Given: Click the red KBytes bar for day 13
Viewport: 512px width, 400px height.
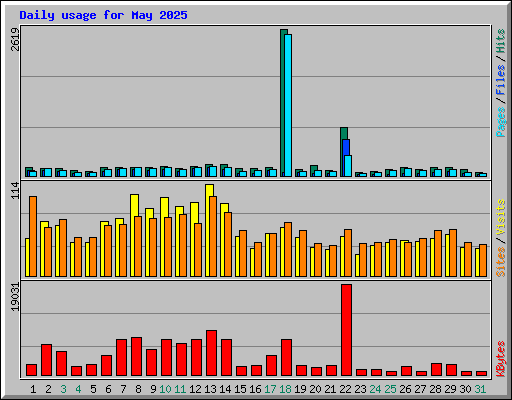Looking at the screenshot, I should (x=211, y=353).
